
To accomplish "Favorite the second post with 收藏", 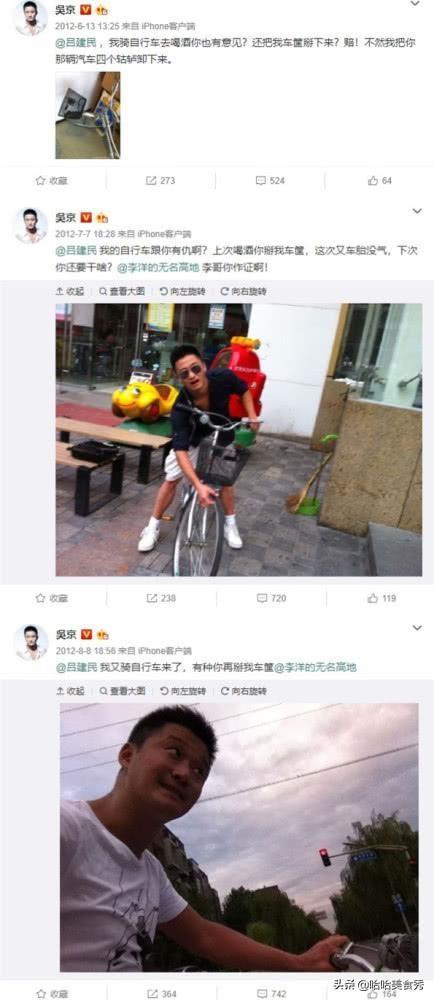I will tap(52, 598).
